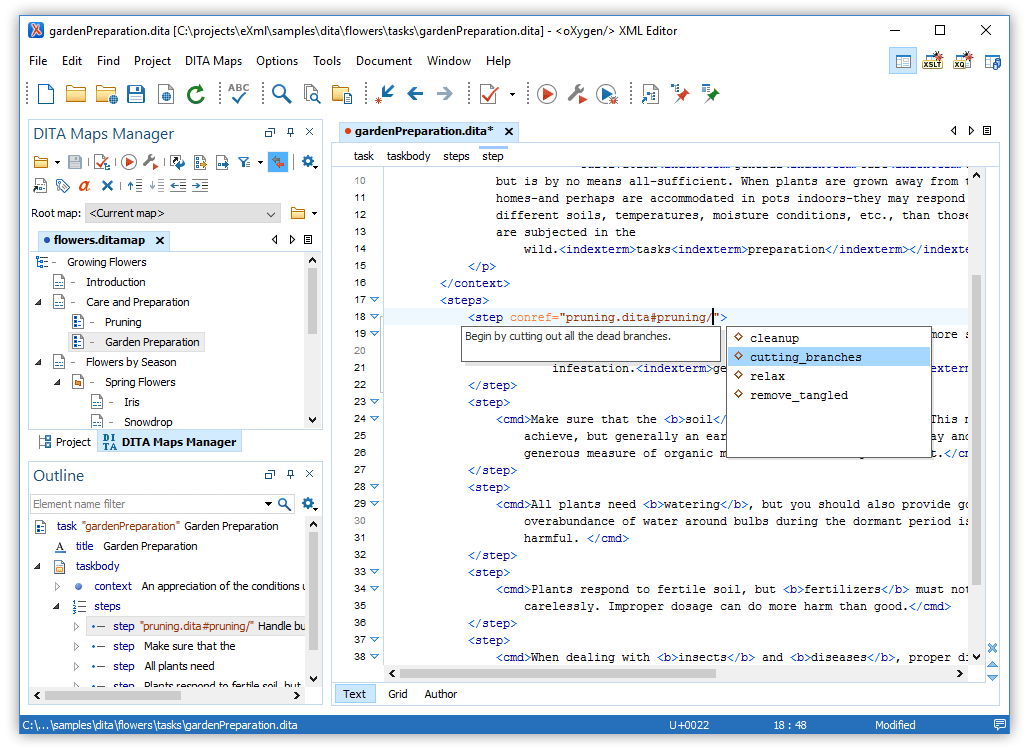Click the Find in Files icon
The height and width of the screenshot is (750, 1030).
311,94
